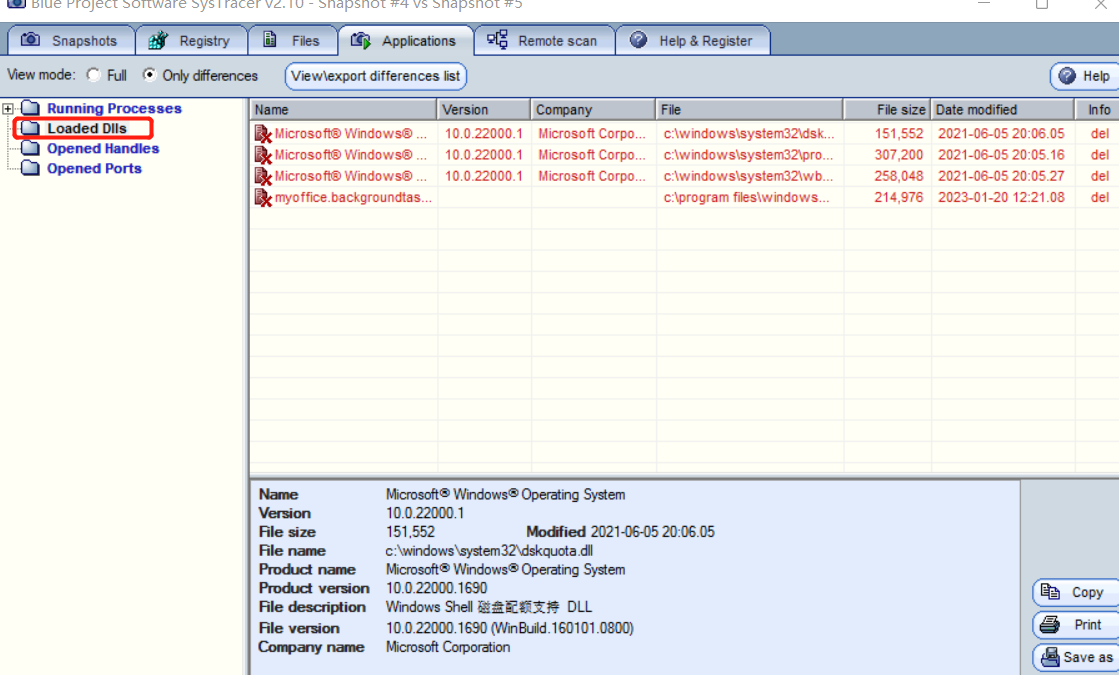Screen dimensions: 1119x675
Task: Click del info cell in myoffice row
Action: 1100,198
